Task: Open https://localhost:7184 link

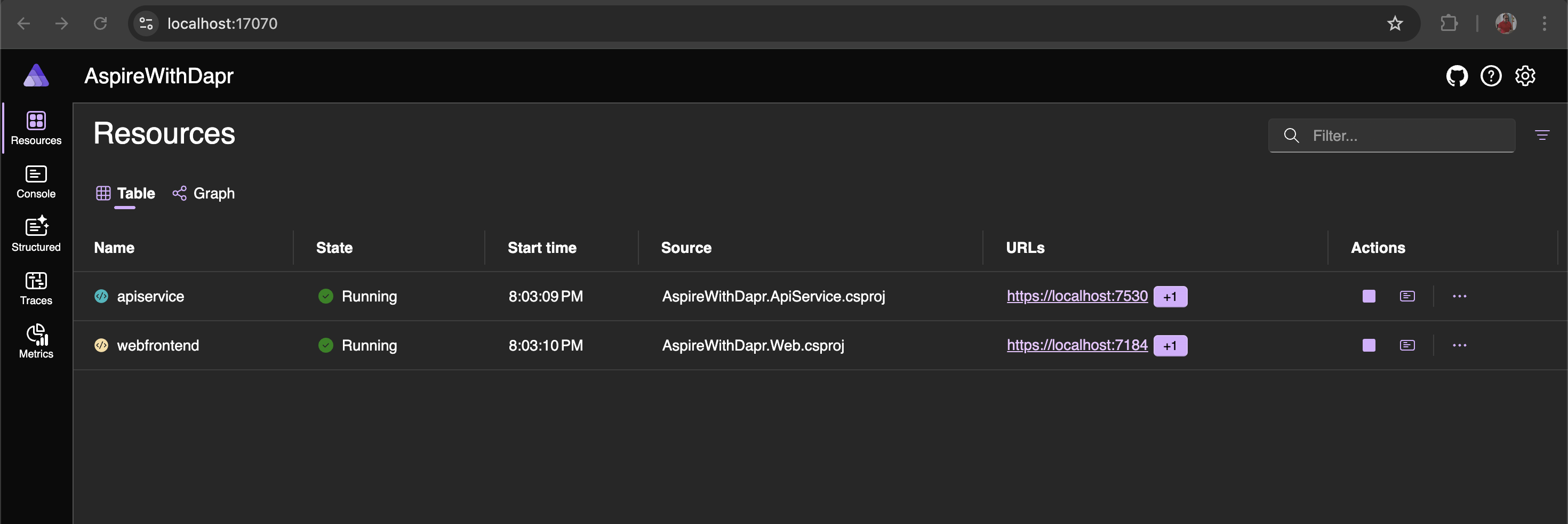Action: click(x=1077, y=345)
